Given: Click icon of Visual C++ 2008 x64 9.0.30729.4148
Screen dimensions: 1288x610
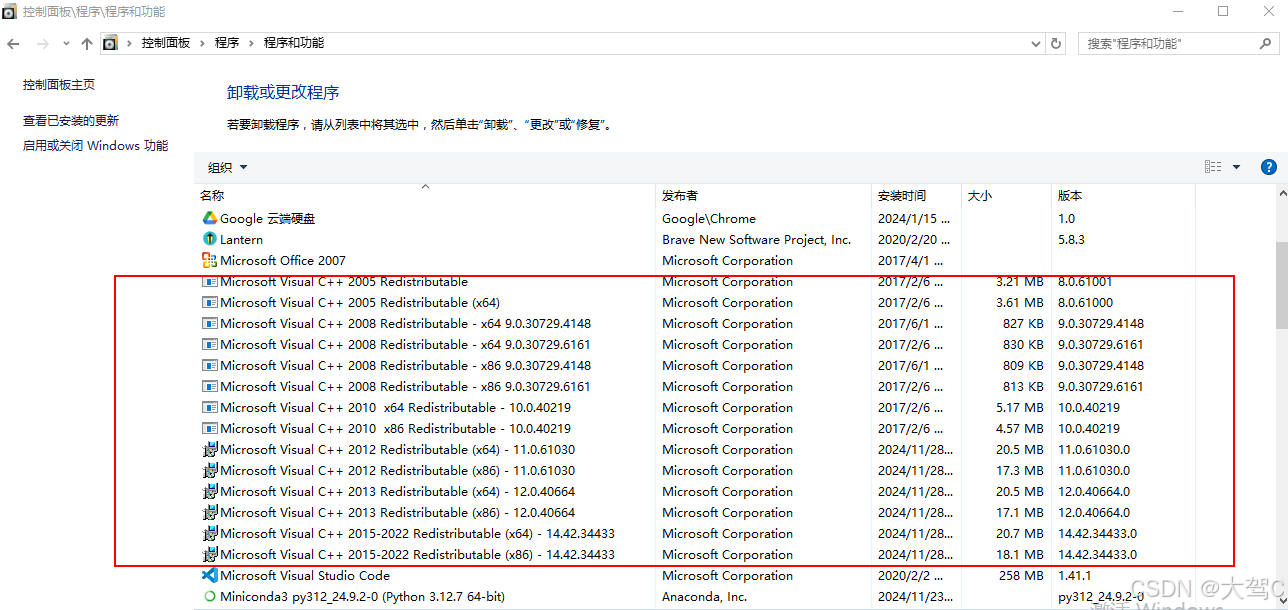Looking at the screenshot, I should (210, 323).
